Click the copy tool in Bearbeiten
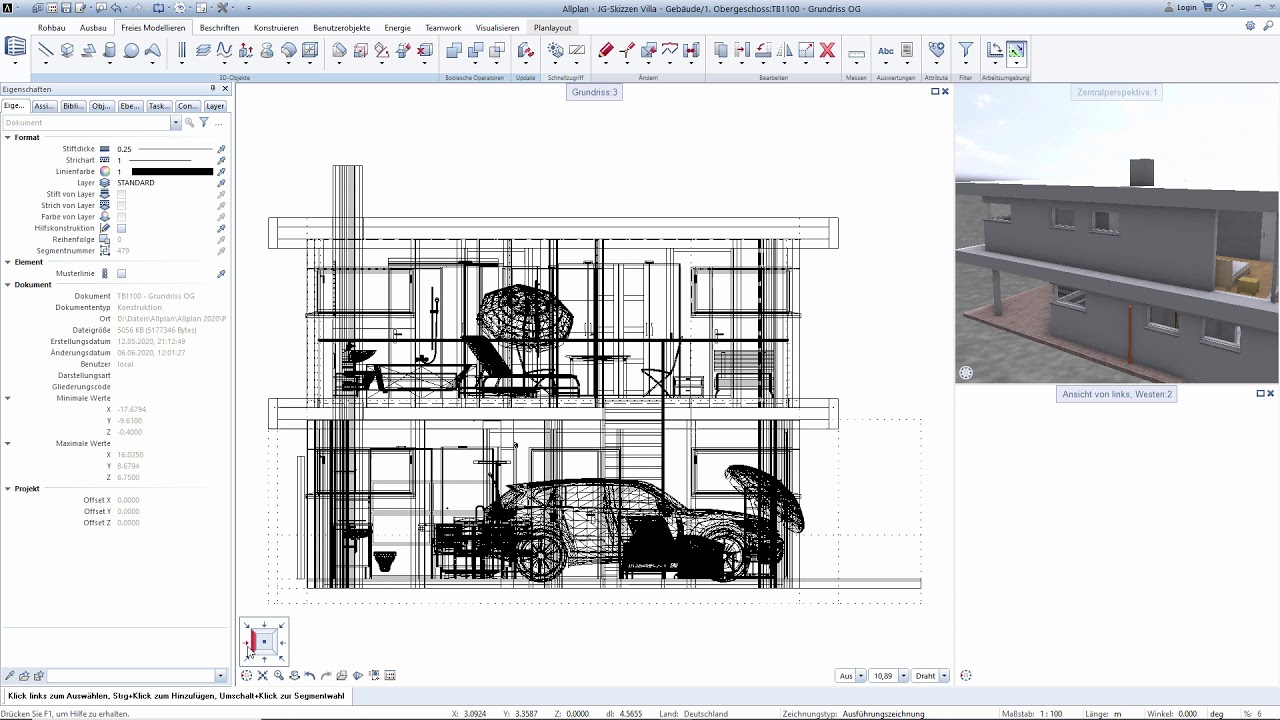 (x=720, y=50)
